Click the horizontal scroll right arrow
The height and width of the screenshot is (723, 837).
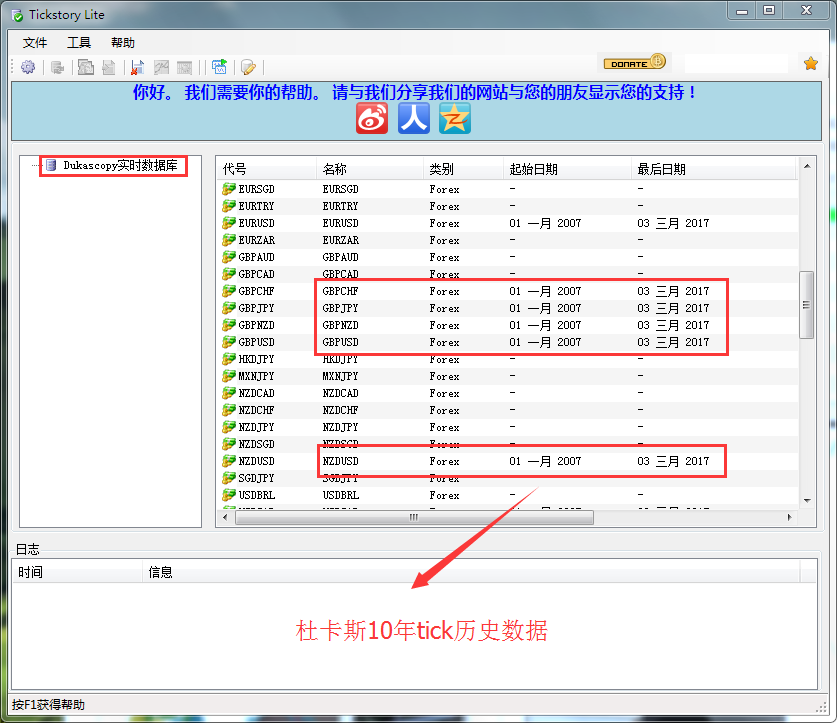(789, 517)
